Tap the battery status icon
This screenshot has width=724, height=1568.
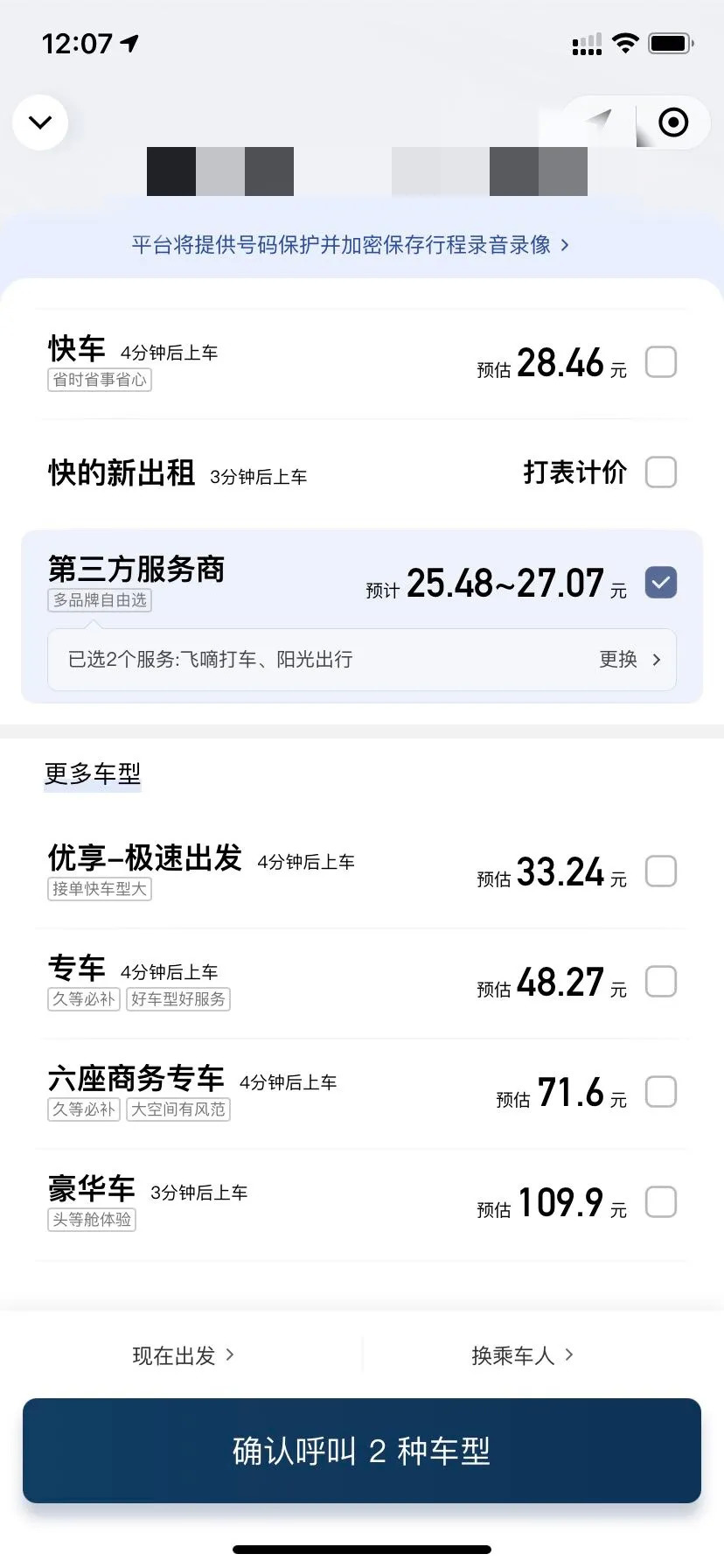(x=671, y=43)
